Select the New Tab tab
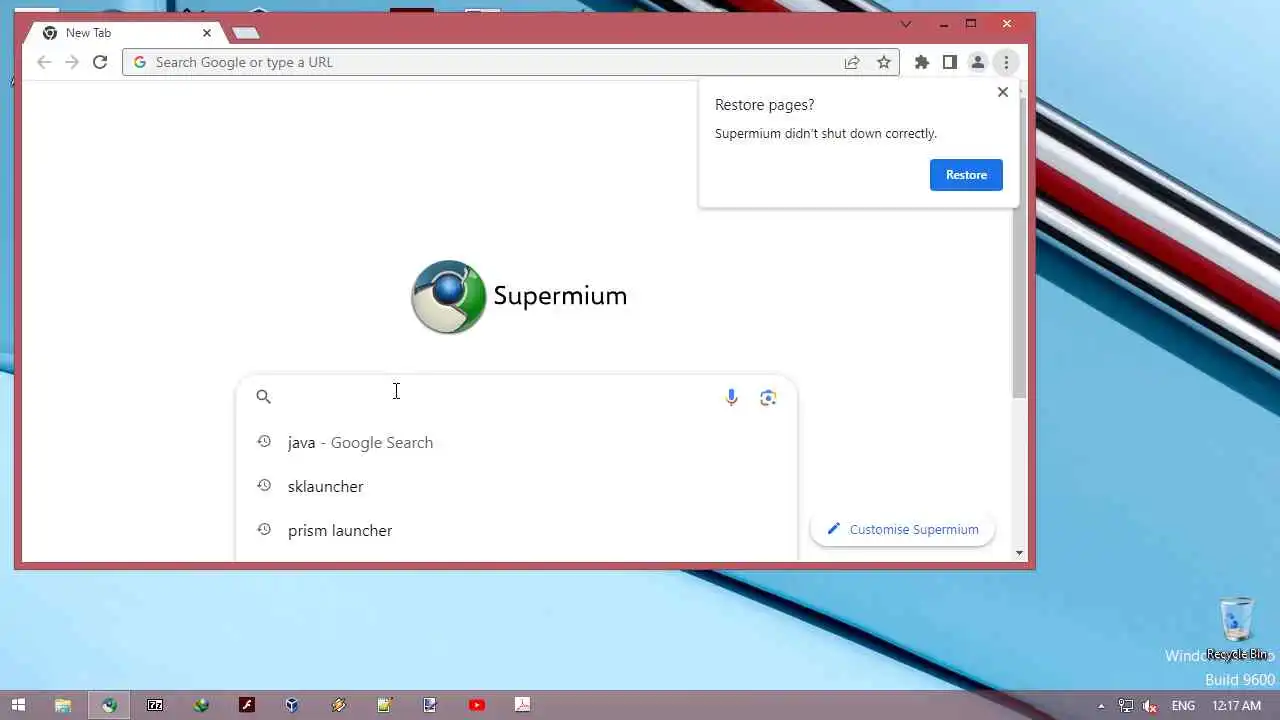Screen dimensions: 1280x720 tap(126, 33)
